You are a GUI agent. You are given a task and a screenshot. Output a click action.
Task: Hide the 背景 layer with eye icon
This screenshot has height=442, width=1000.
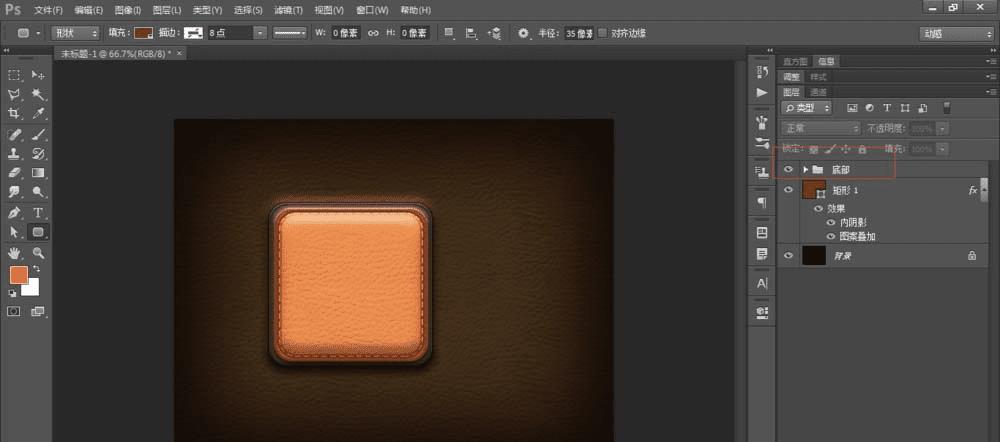[789, 256]
